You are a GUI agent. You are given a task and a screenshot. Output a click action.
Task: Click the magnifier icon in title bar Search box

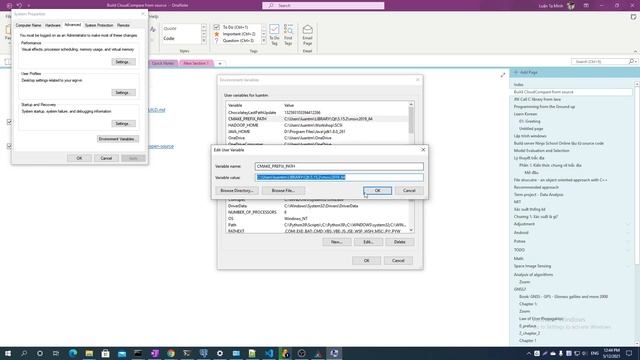point(271,5)
